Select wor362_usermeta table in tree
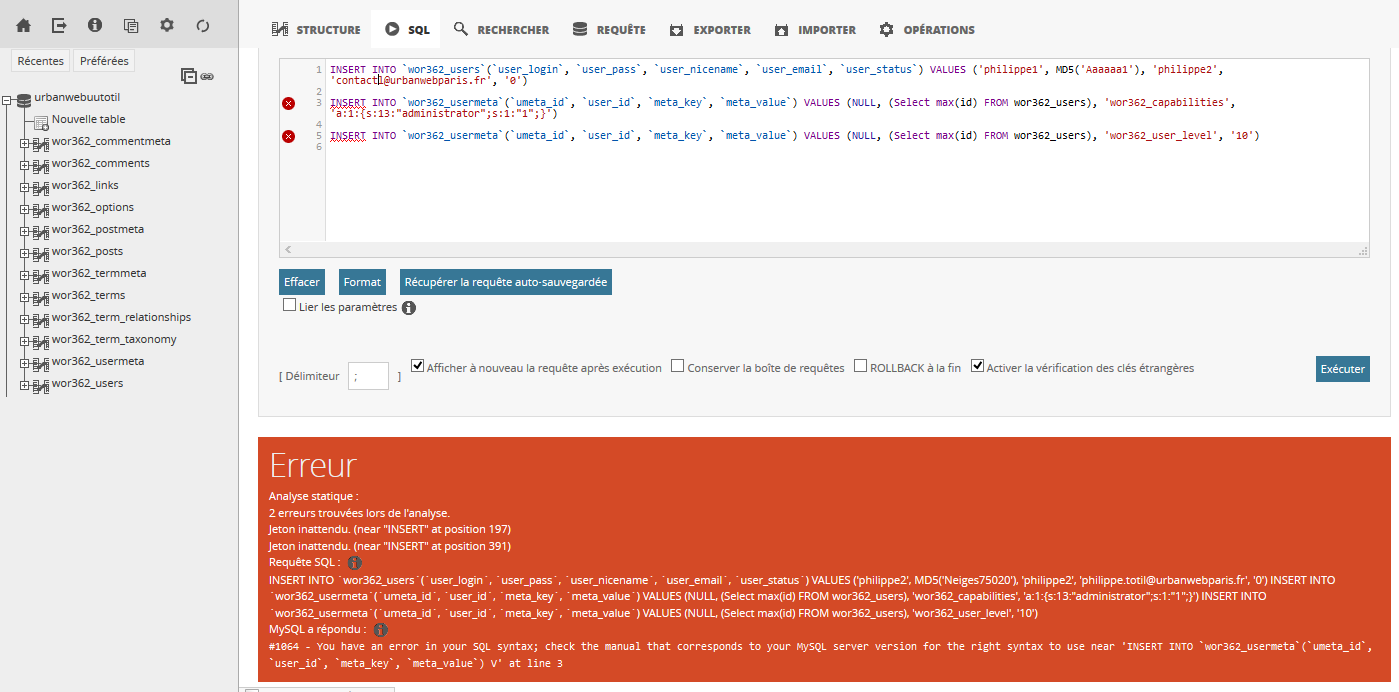The width and height of the screenshot is (1399, 692). [98, 361]
